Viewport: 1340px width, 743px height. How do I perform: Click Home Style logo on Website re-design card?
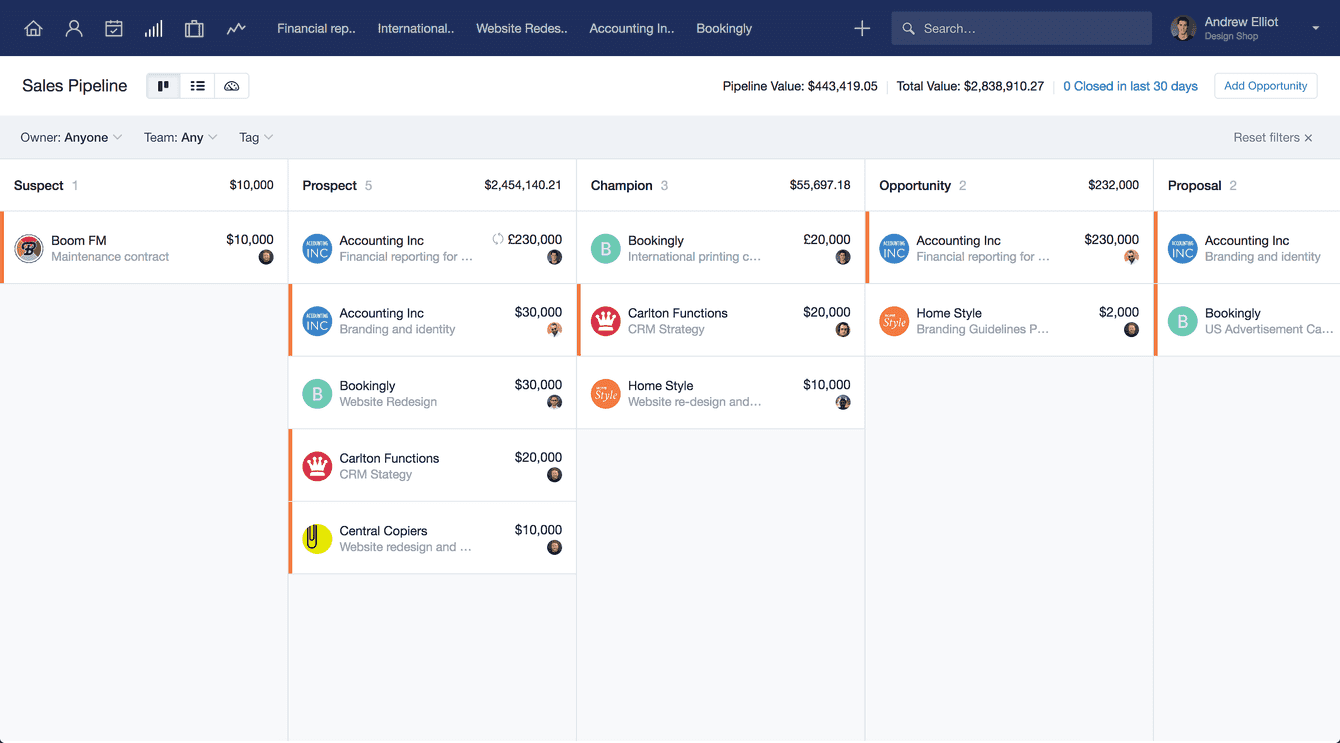pos(606,393)
